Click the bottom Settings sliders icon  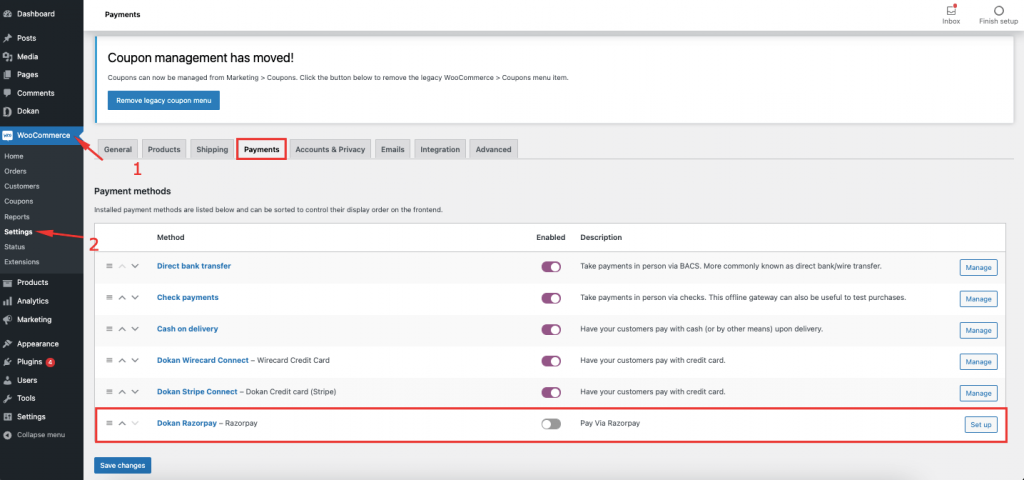(x=7, y=417)
